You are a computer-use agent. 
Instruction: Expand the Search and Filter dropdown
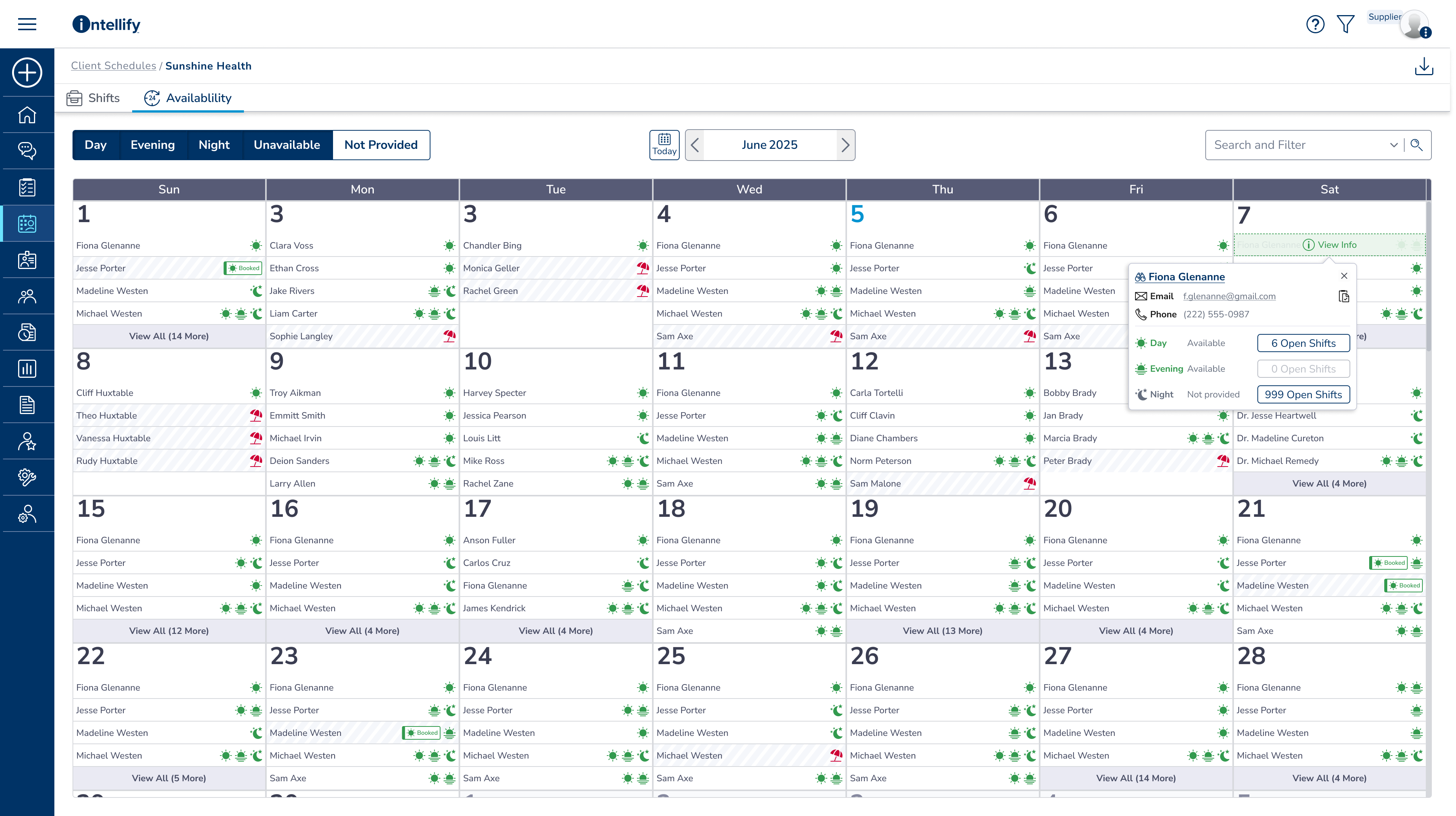[x=1393, y=145]
